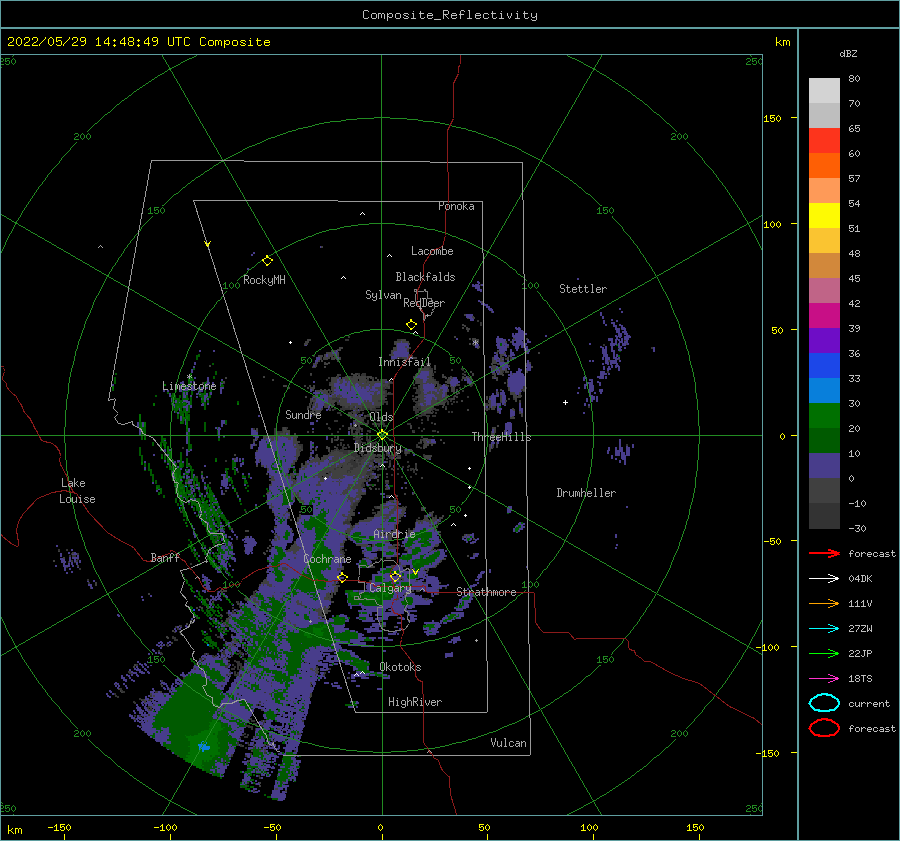This screenshot has width=900, height=841.
Task: Click the Sundre town label
Action: click(304, 415)
